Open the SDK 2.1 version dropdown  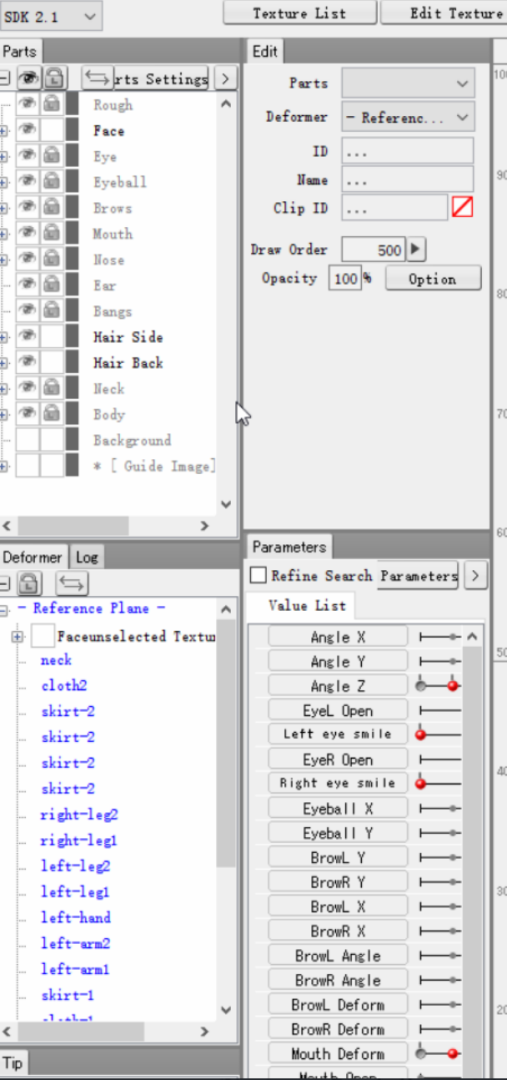[51, 16]
